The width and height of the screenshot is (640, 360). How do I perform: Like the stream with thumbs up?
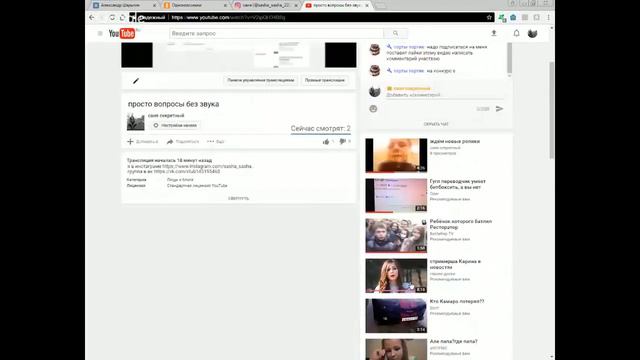pyautogui.click(x=326, y=142)
